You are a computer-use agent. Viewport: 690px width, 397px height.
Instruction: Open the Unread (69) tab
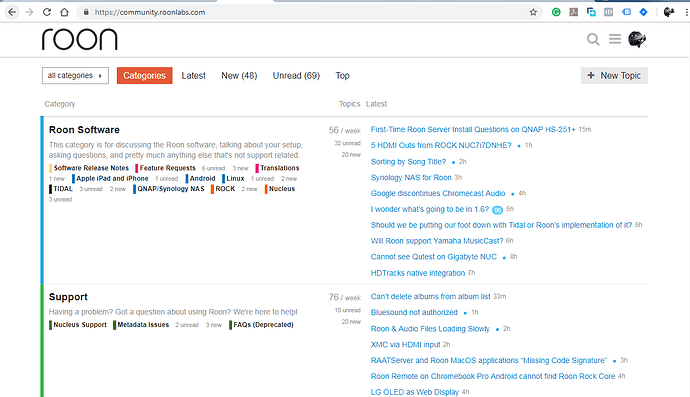click(x=296, y=76)
